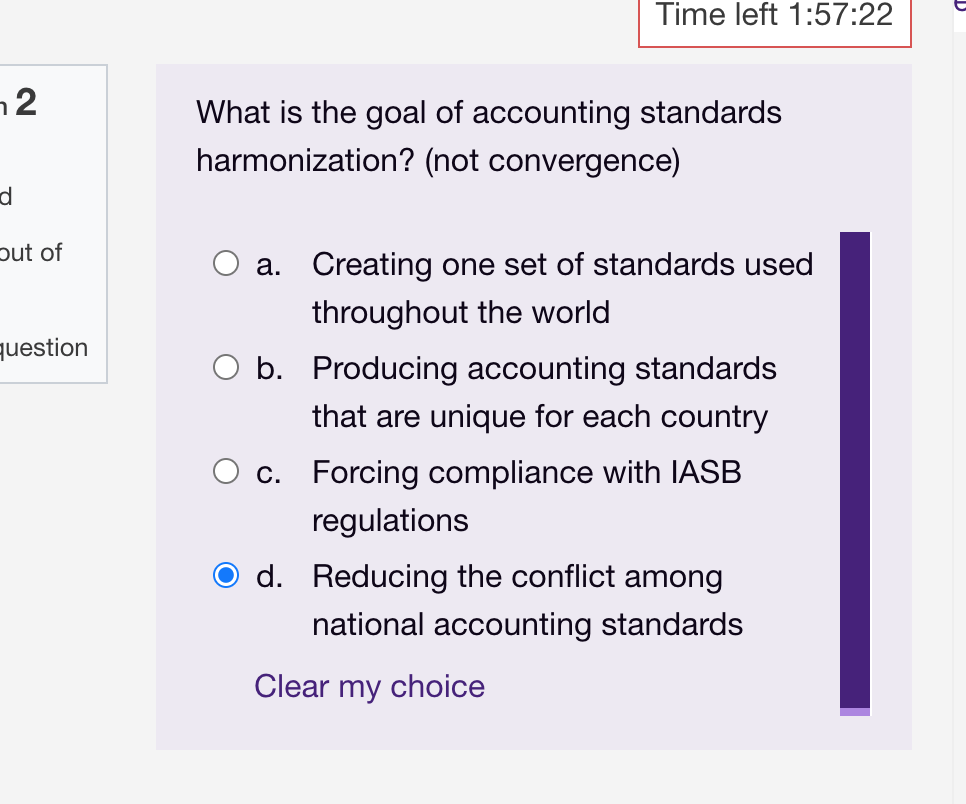Click answer text 'Creating one set of standards'
This screenshot has height=804, width=966.
pyautogui.click(x=562, y=264)
